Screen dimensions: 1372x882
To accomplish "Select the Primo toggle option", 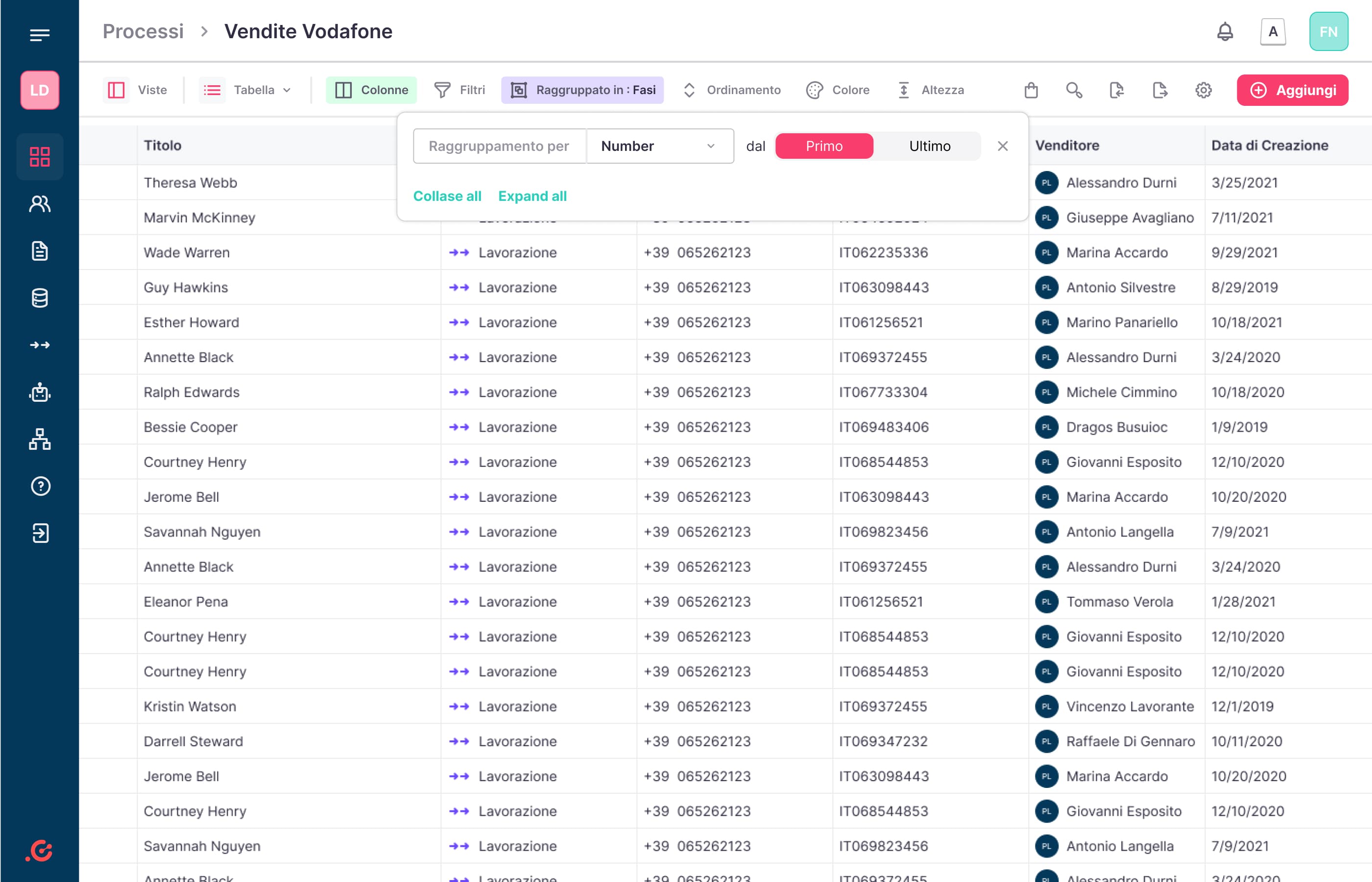I will (824, 146).
